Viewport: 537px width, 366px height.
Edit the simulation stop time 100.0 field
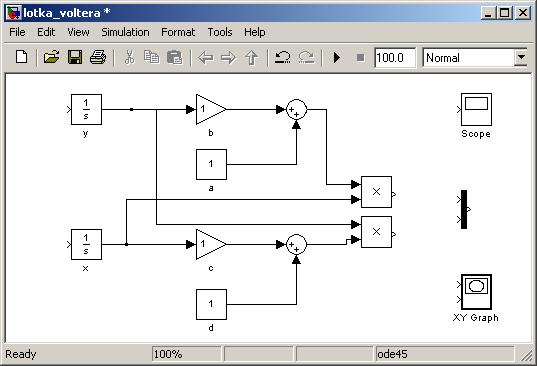point(395,58)
